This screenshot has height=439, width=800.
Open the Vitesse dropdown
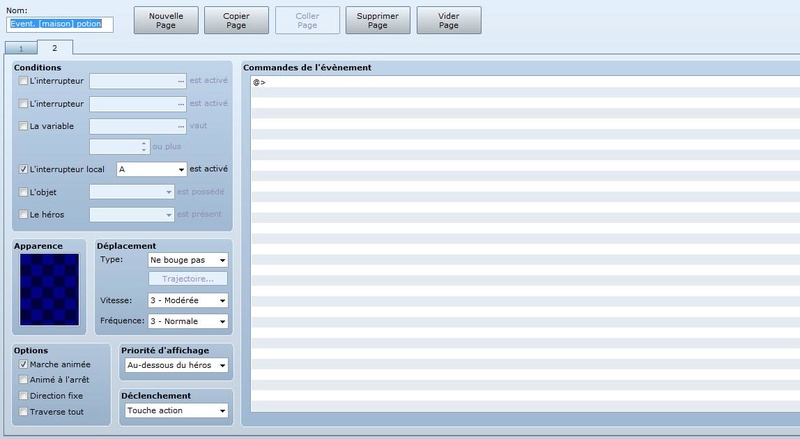pyautogui.click(x=188, y=300)
